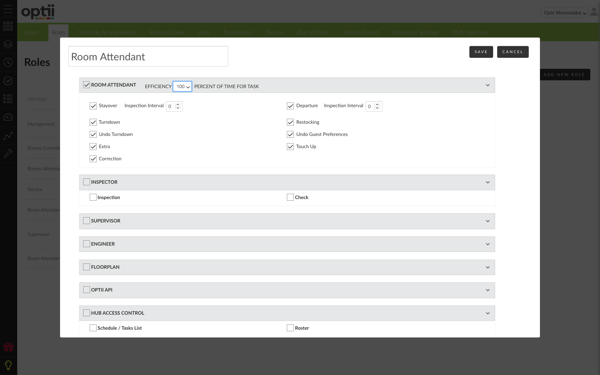Open the hamburger menu in the sidebar
The image size is (600, 375).
(x=8, y=9)
